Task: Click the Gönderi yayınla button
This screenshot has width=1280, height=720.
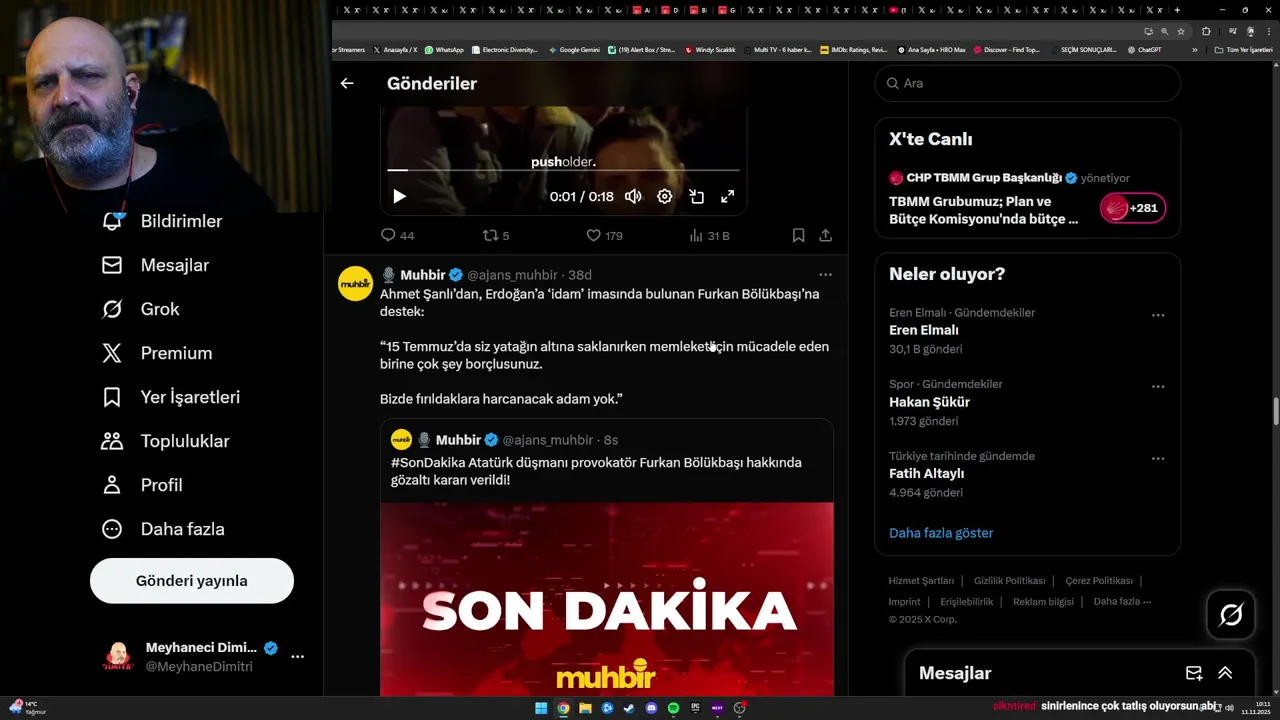Action: click(192, 581)
